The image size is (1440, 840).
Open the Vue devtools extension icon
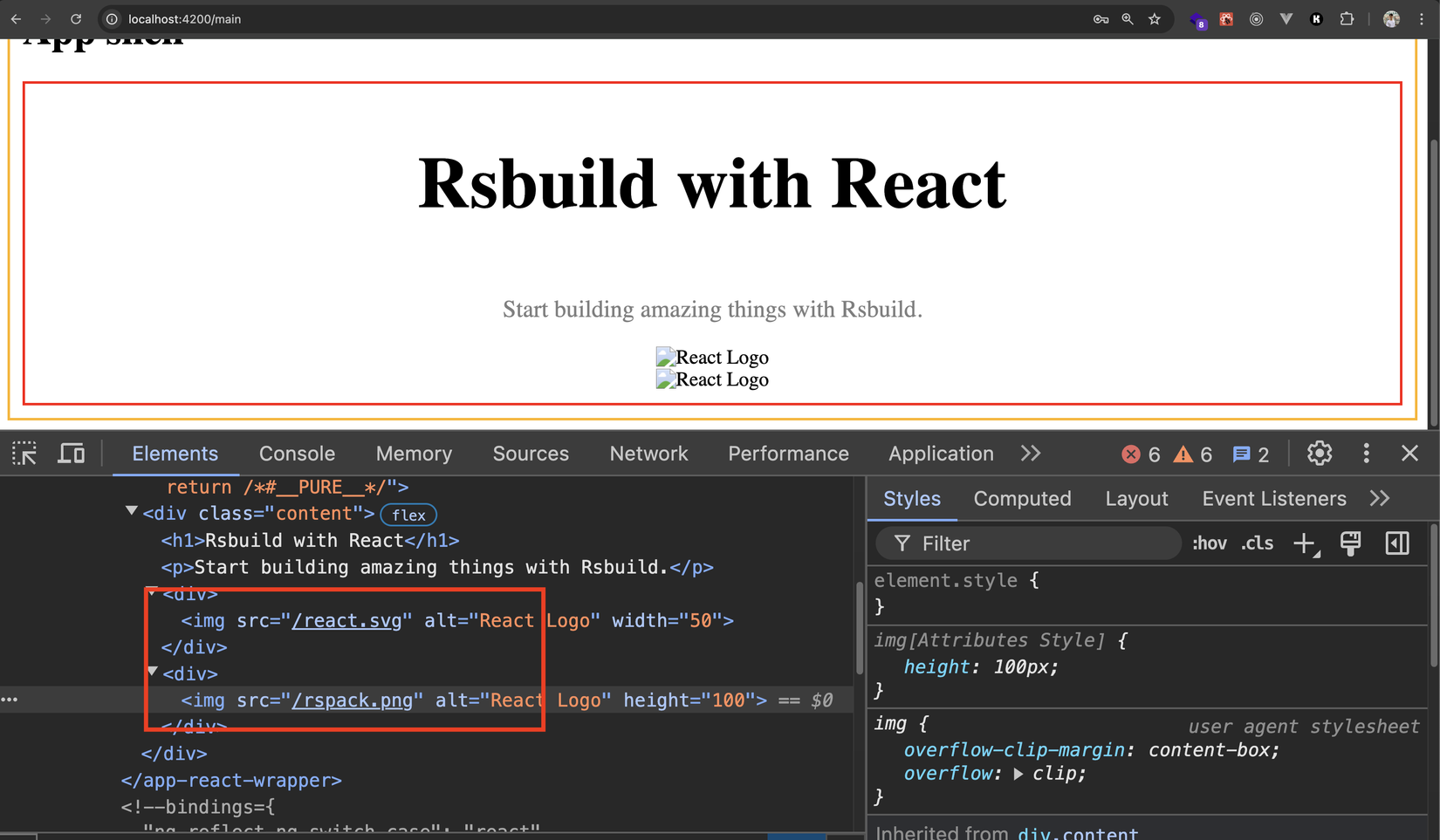(1286, 18)
